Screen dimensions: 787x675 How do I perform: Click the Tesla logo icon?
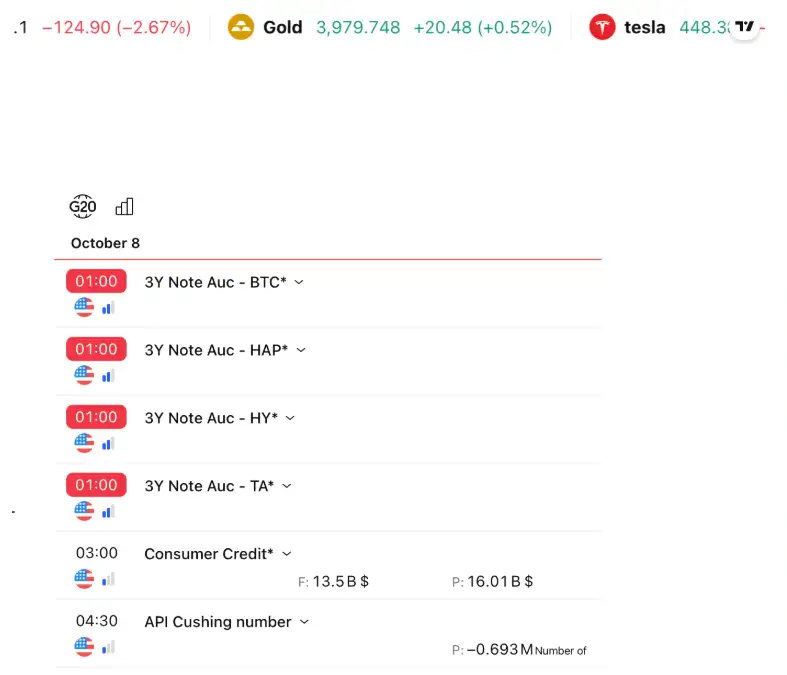(x=602, y=27)
